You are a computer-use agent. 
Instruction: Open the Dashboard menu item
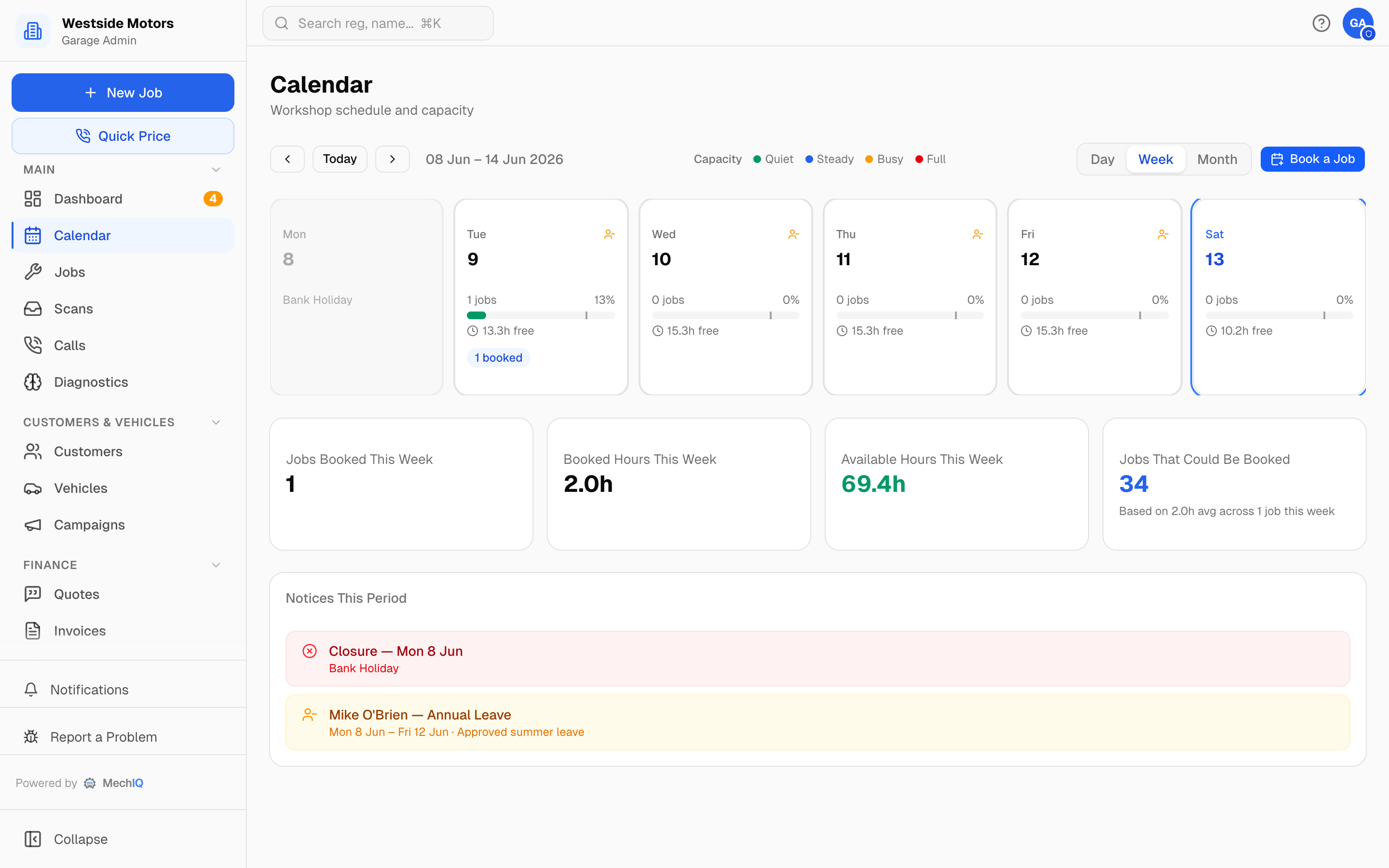click(x=123, y=199)
